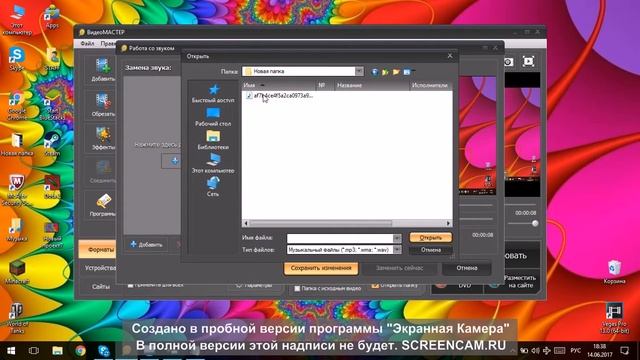Go to Рабочий стол in the places sidebar
Screen dimensions: 640x360
point(213,117)
